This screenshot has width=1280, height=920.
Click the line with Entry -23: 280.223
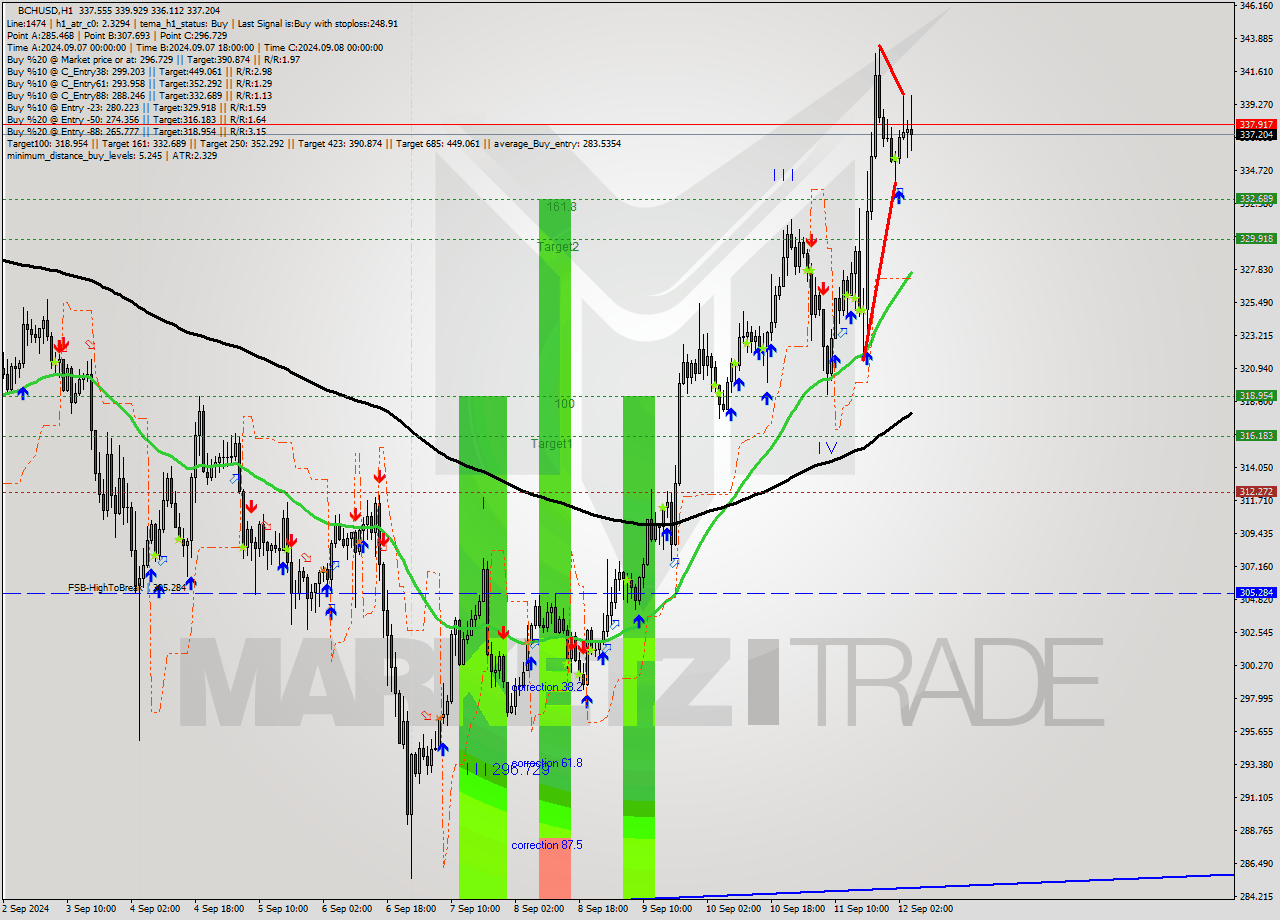136,107
